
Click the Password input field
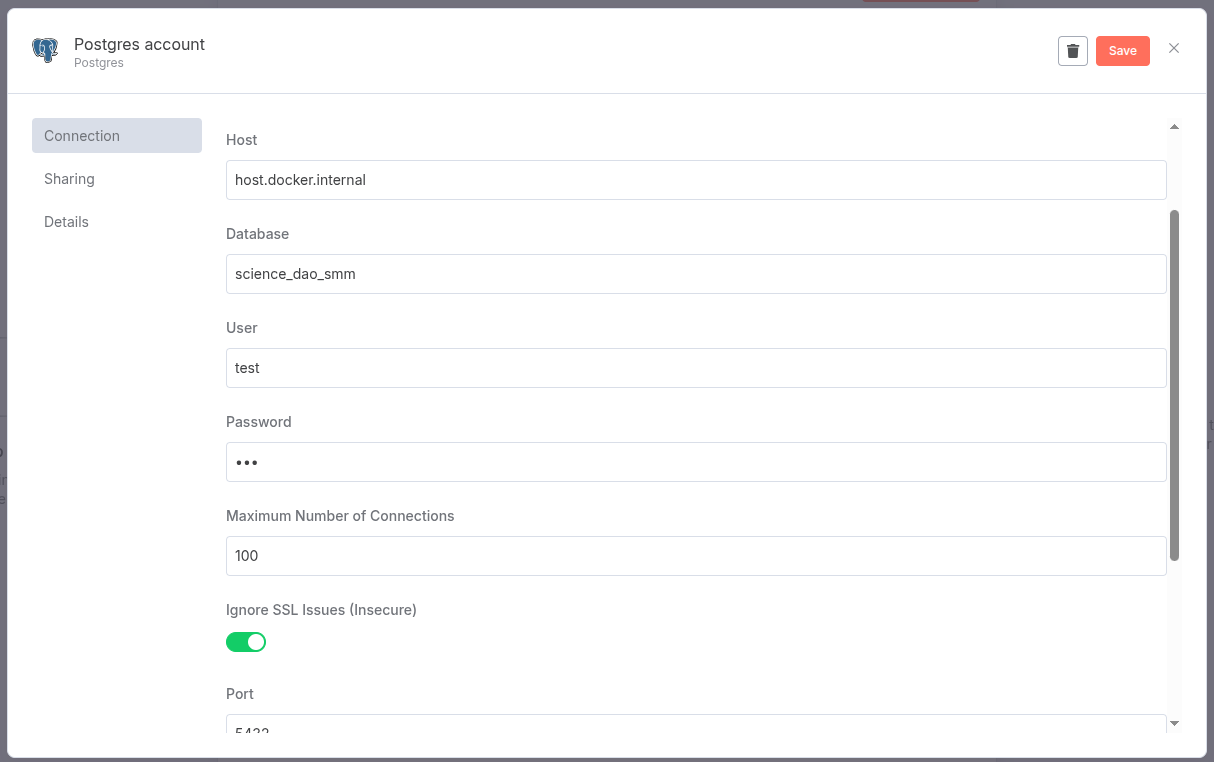[x=696, y=462]
